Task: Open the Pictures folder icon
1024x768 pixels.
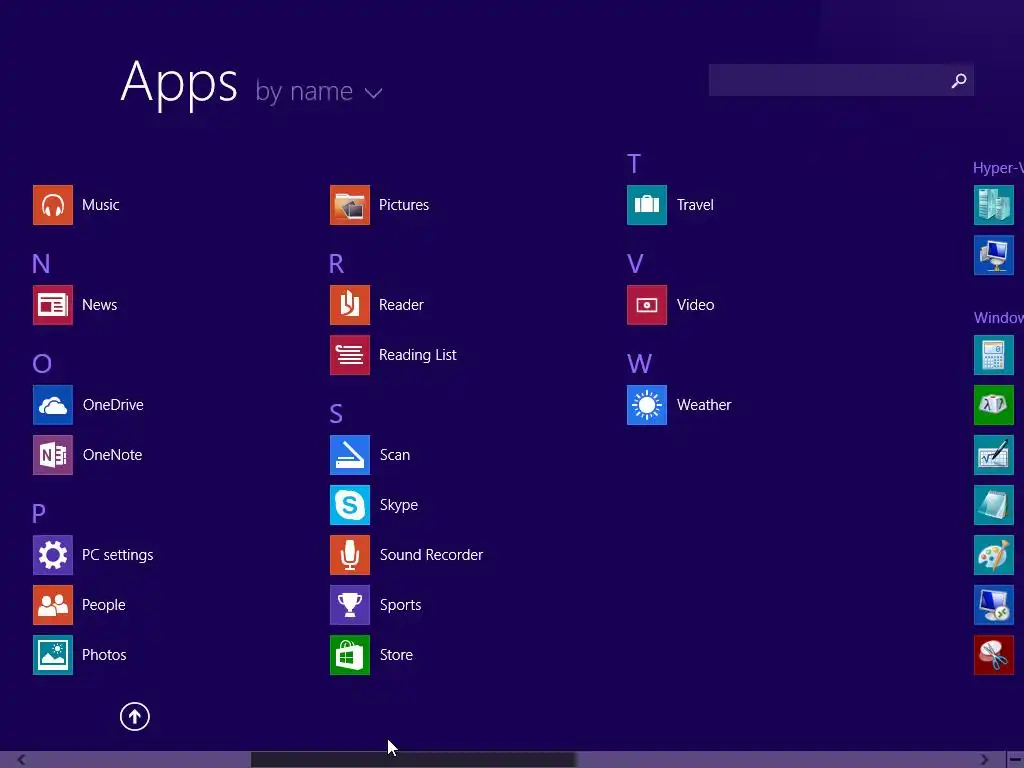Action: [350, 205]
